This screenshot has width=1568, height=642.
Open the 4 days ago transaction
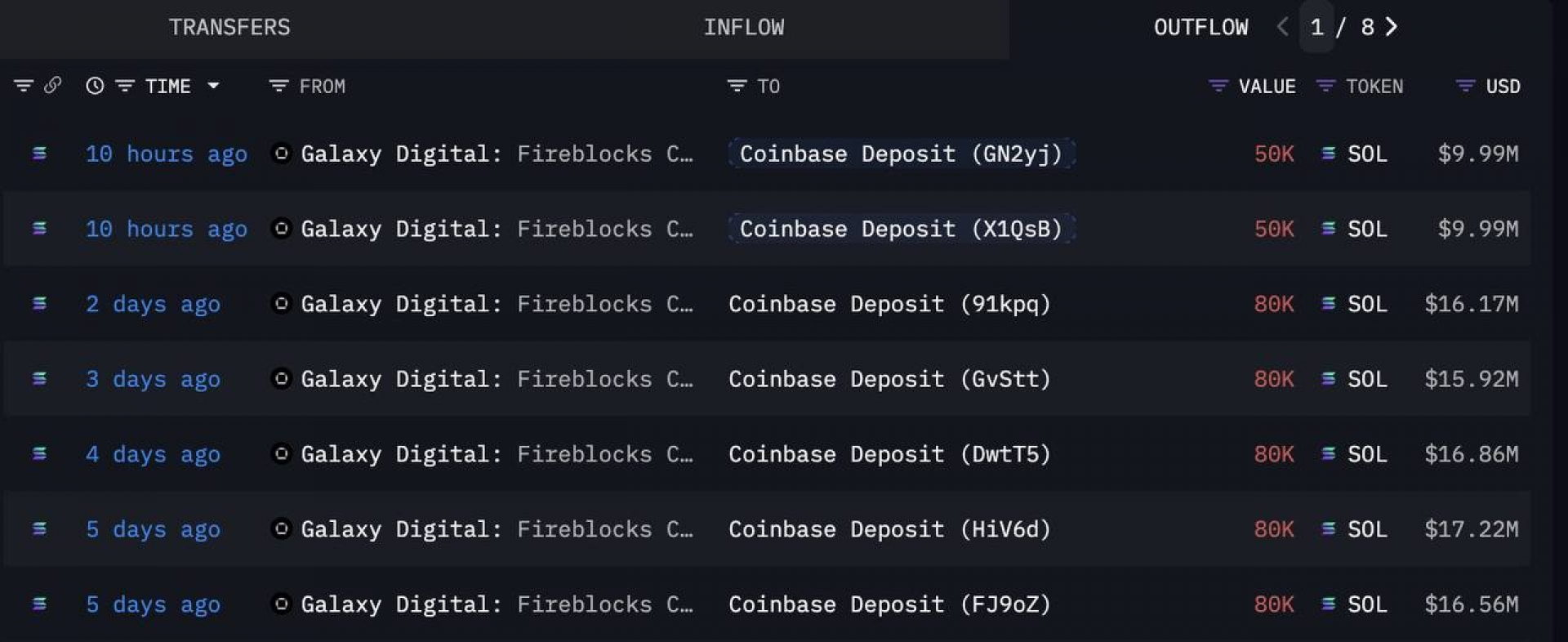click(153, 454)
